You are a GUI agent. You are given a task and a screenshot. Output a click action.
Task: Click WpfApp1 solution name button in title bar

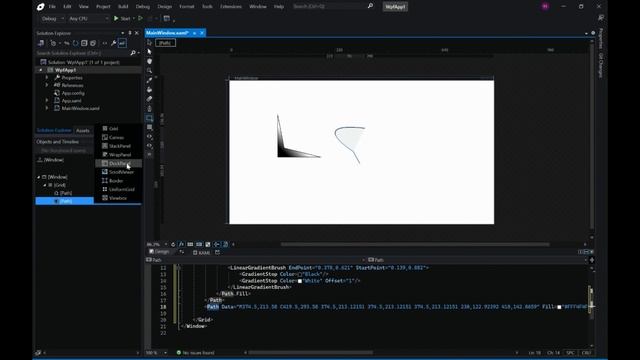pos(395,7)
